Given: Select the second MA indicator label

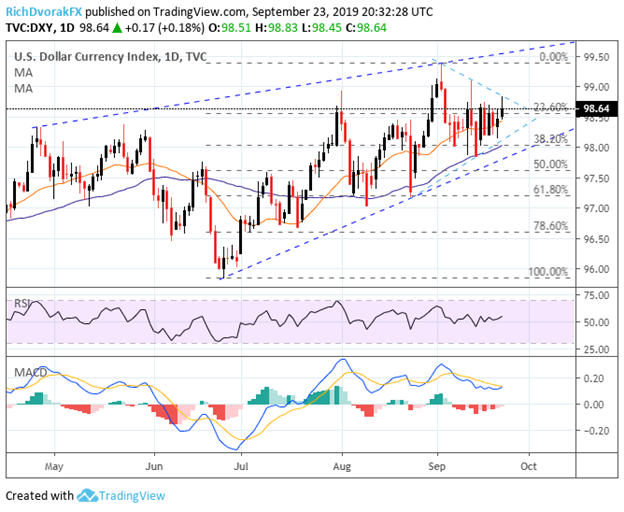Looking at the screenshot, I should pyautogui.click(x=23, y=88).
